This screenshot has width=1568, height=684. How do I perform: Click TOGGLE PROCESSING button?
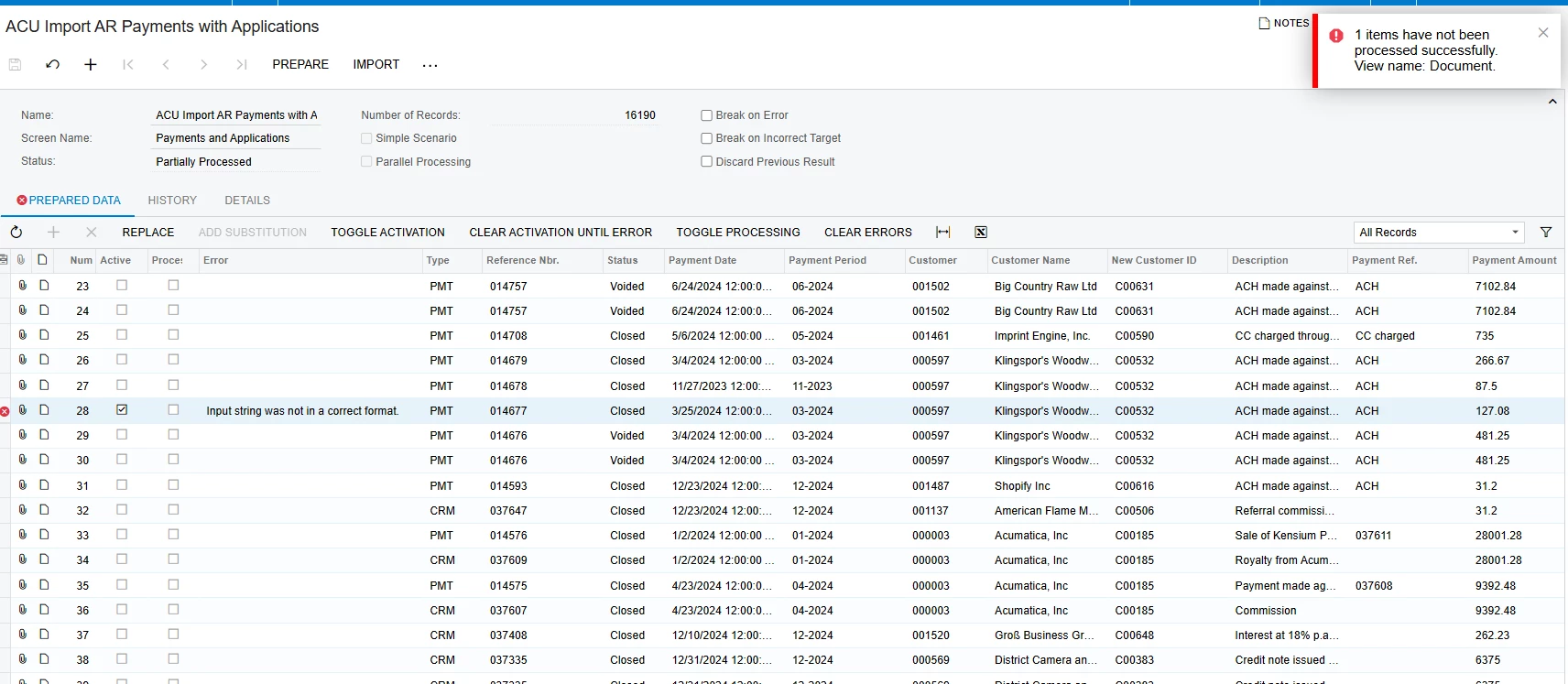click(738, 233)
